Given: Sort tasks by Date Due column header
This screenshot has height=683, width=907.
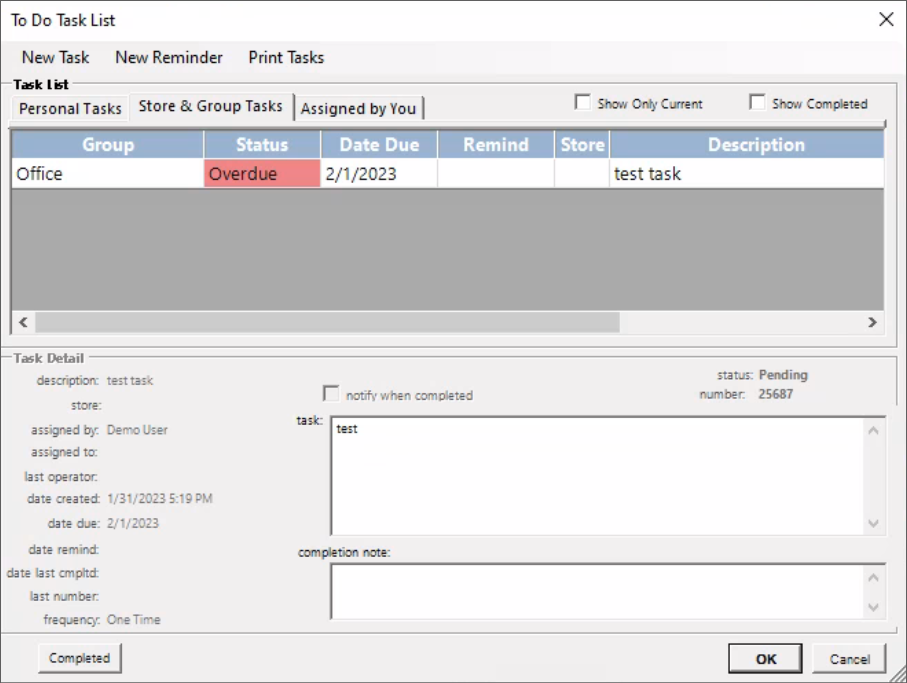Looking at the screenshot, I should (x=379, y=145).
